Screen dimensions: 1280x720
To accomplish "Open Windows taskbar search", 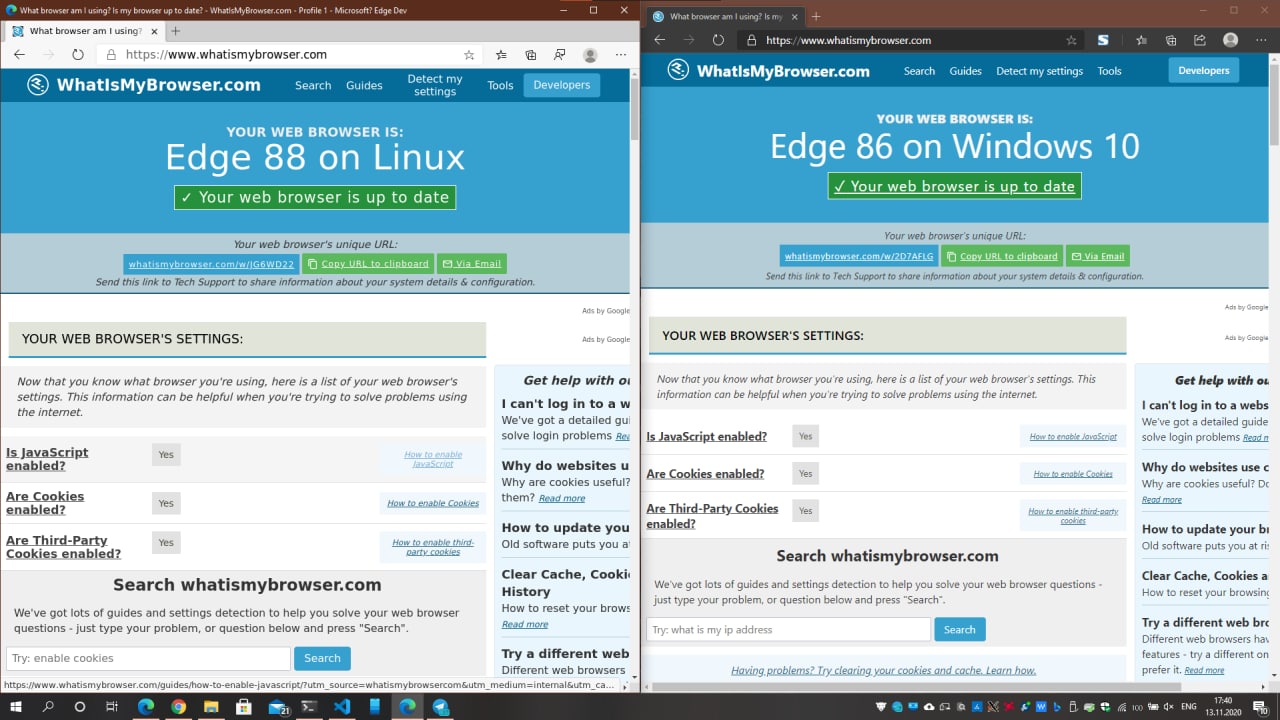I will click(x=48, y=707).
